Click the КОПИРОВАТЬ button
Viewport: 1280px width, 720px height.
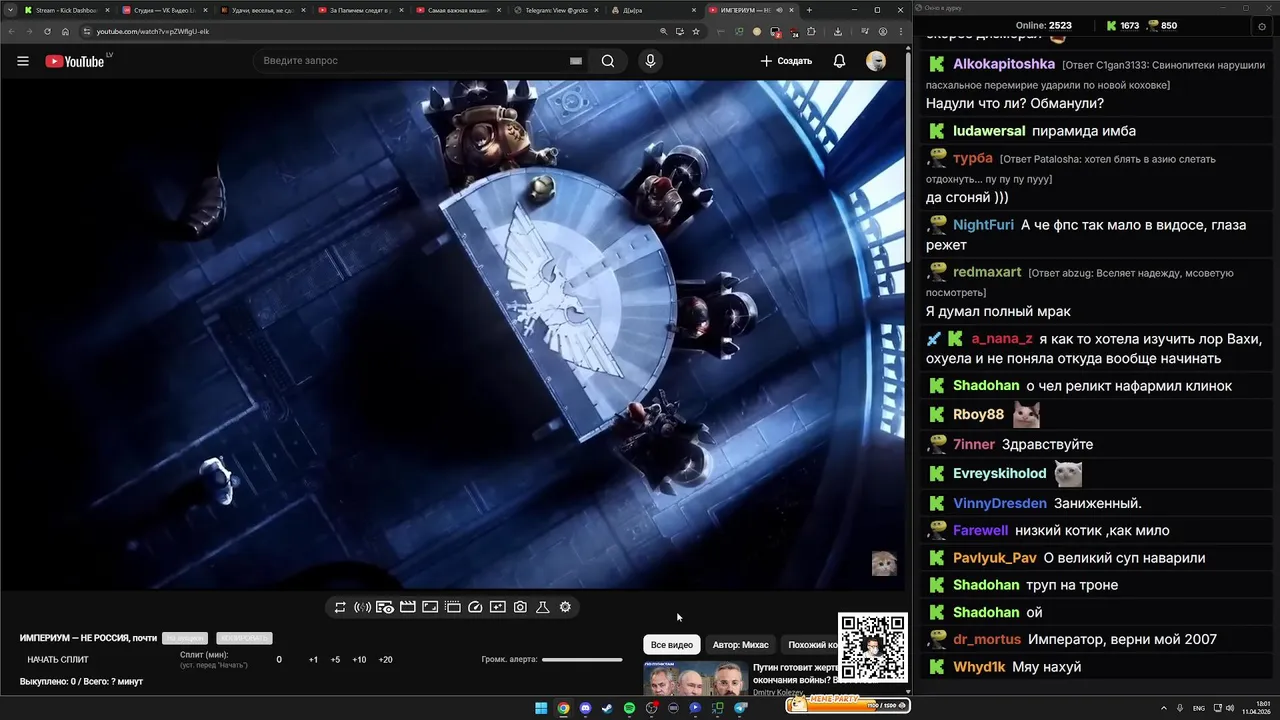click(244, 638)
